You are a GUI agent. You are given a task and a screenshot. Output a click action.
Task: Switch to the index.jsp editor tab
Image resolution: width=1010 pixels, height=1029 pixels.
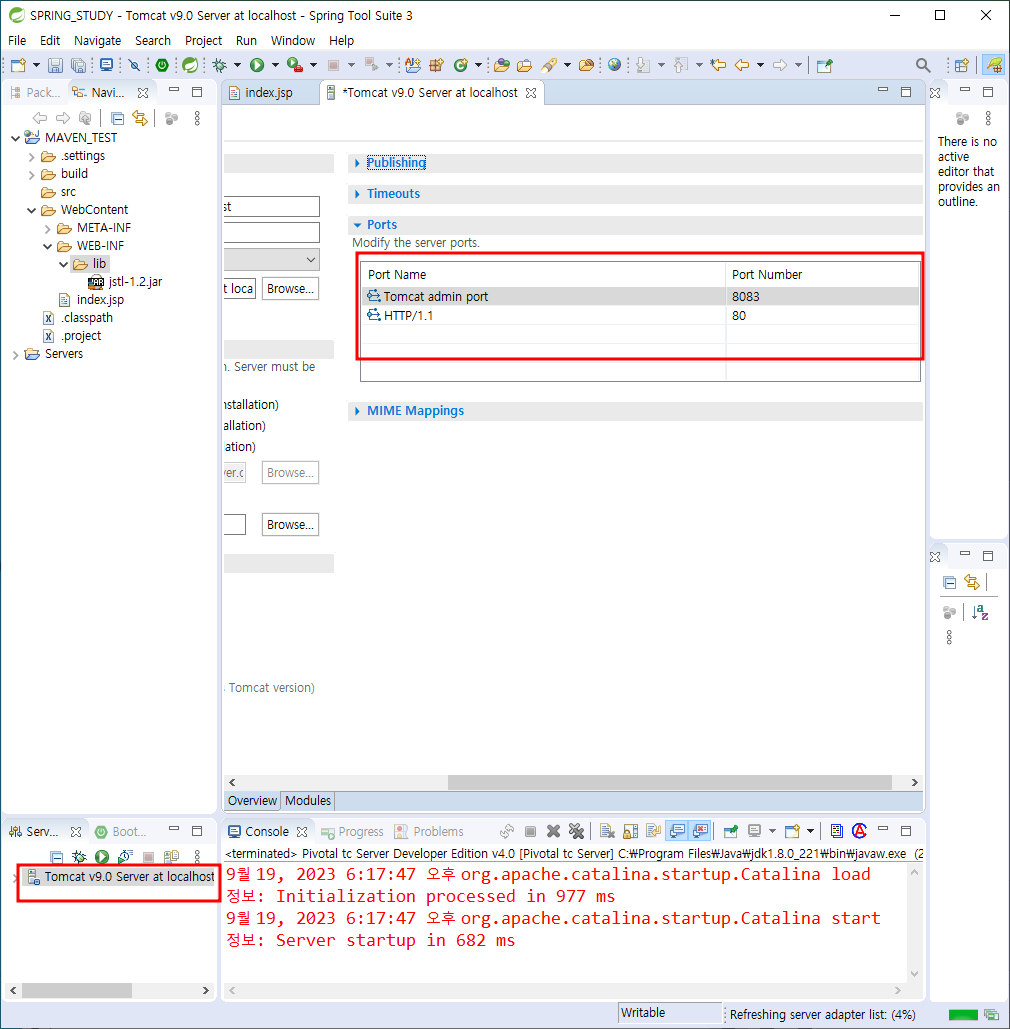pos(269,93)
